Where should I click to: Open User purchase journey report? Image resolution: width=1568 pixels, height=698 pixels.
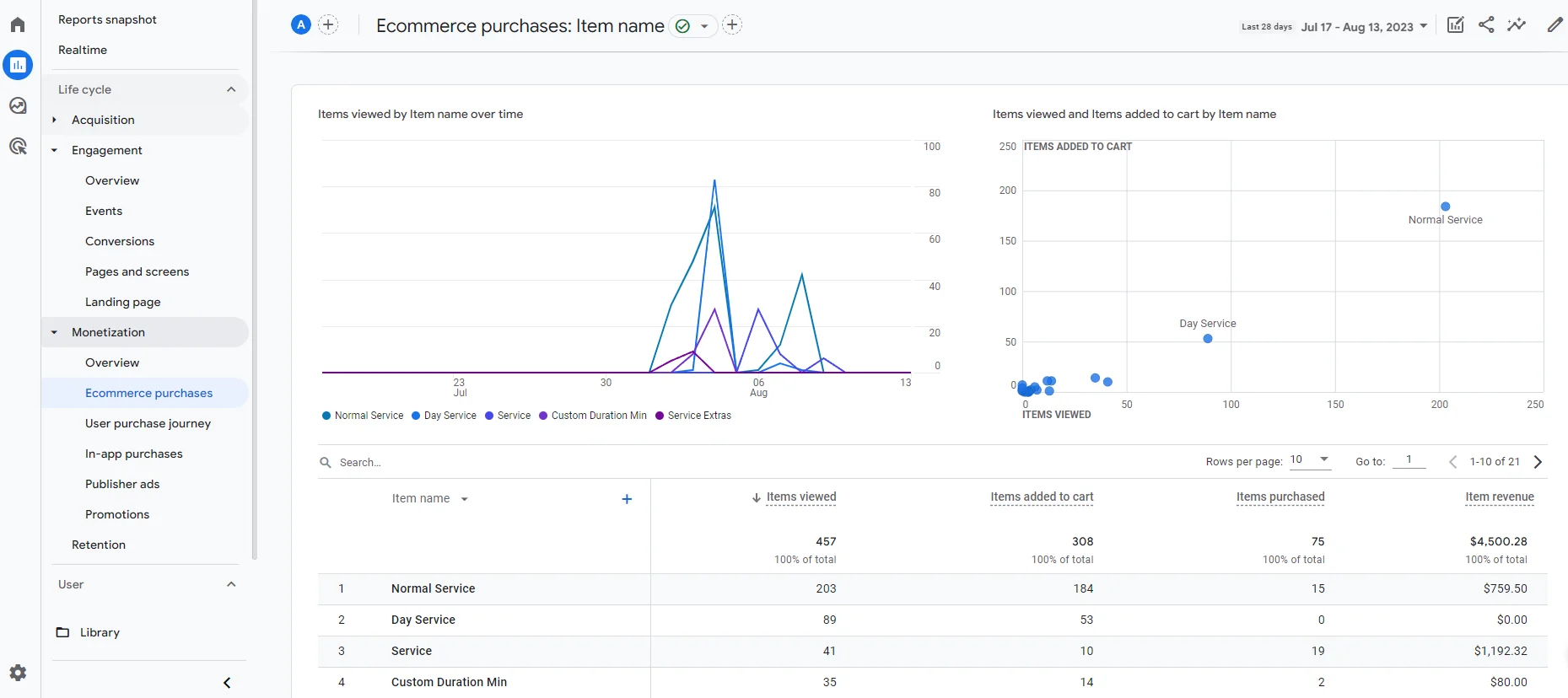tap(148, 423)
